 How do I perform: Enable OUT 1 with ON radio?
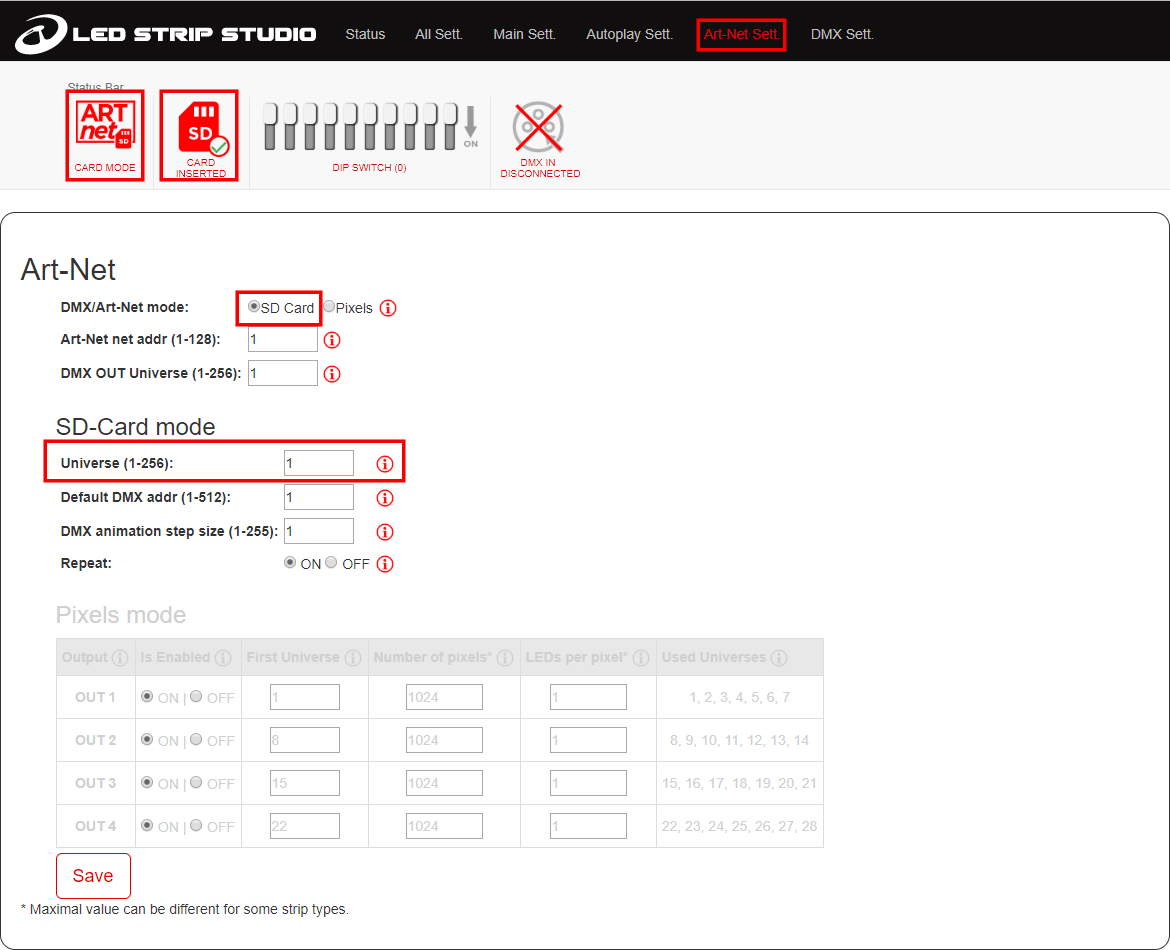tap(147, 696)
